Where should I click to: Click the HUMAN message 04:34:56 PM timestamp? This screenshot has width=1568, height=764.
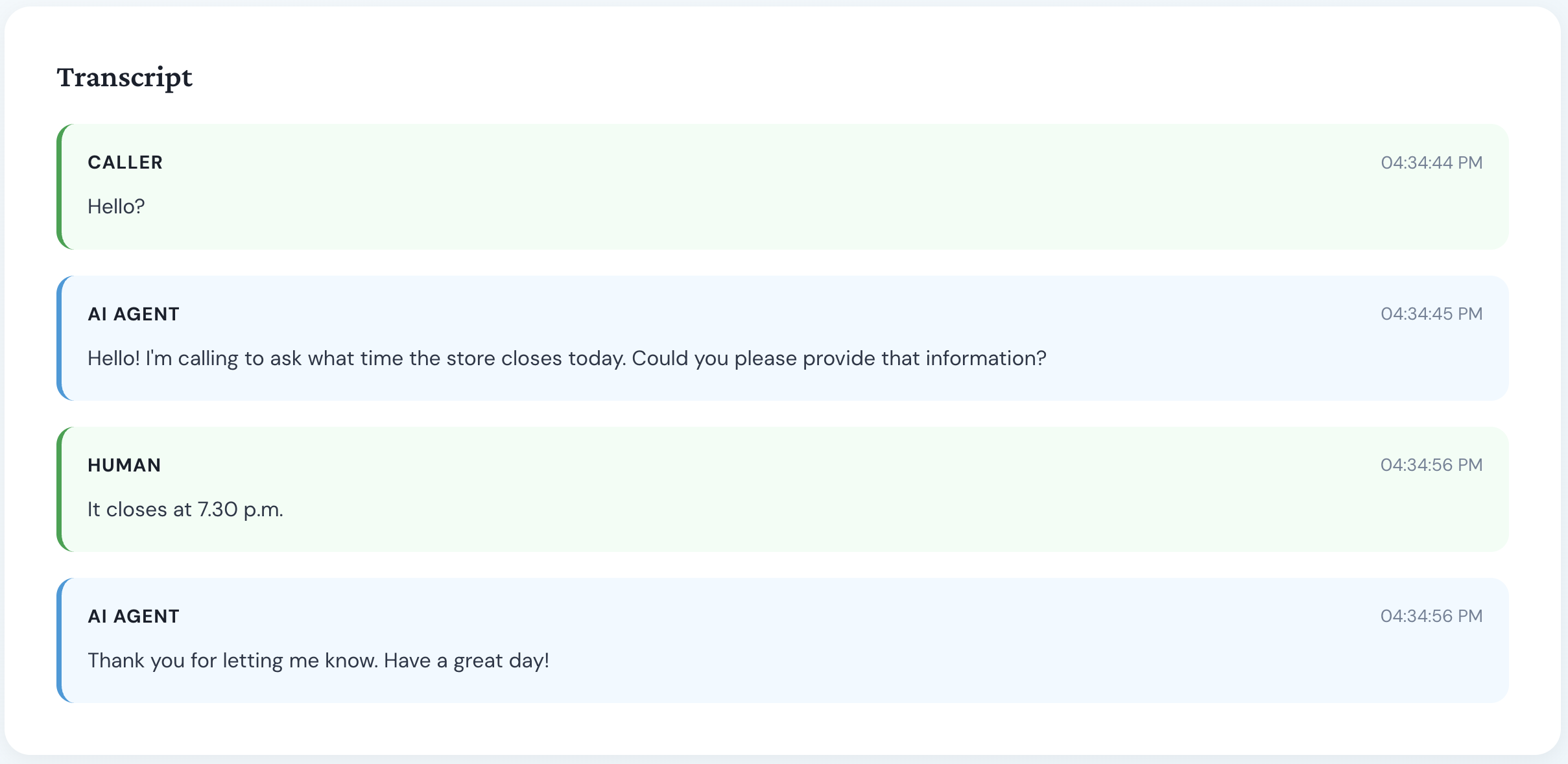point(1431,465)
